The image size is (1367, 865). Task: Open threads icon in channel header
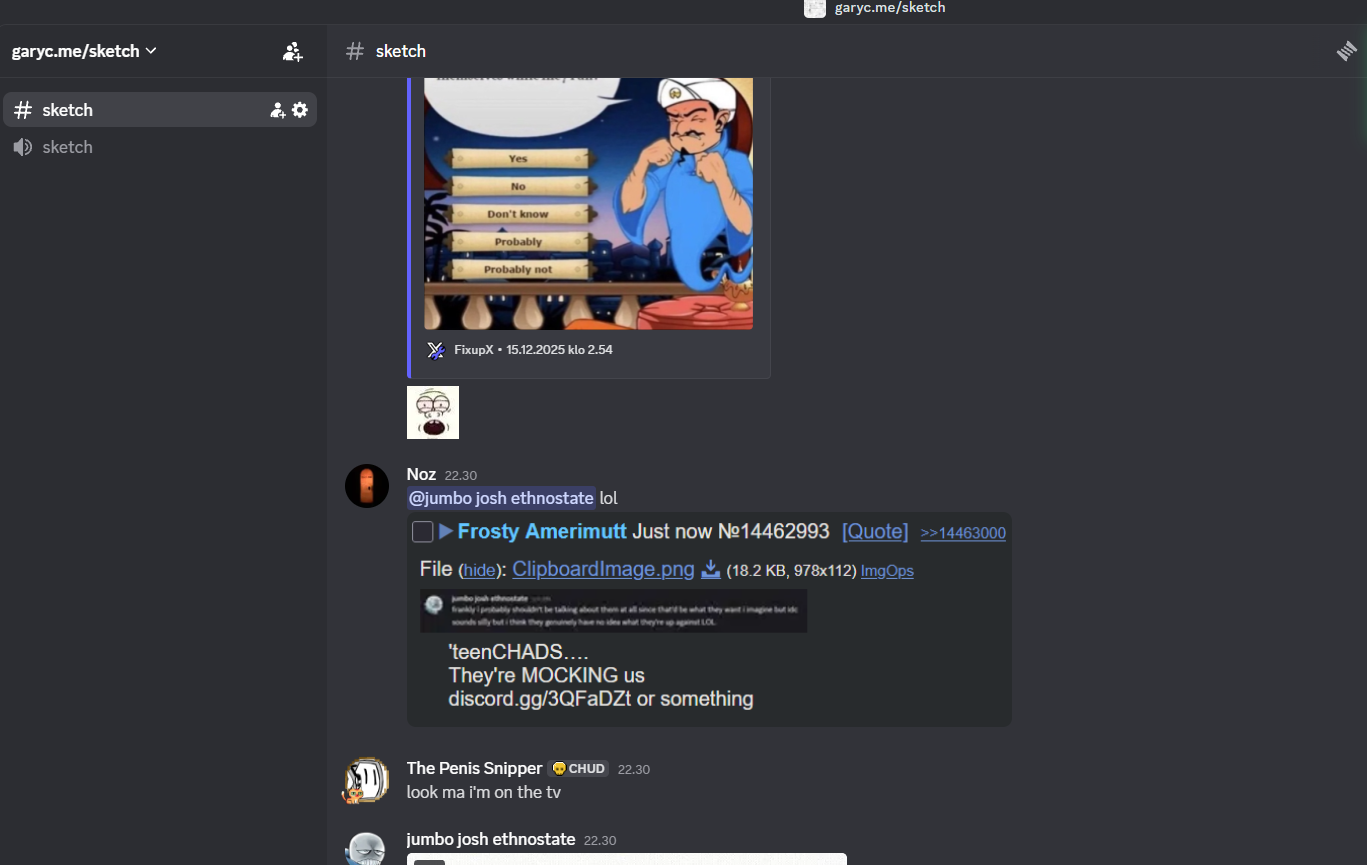point(1347,51)
